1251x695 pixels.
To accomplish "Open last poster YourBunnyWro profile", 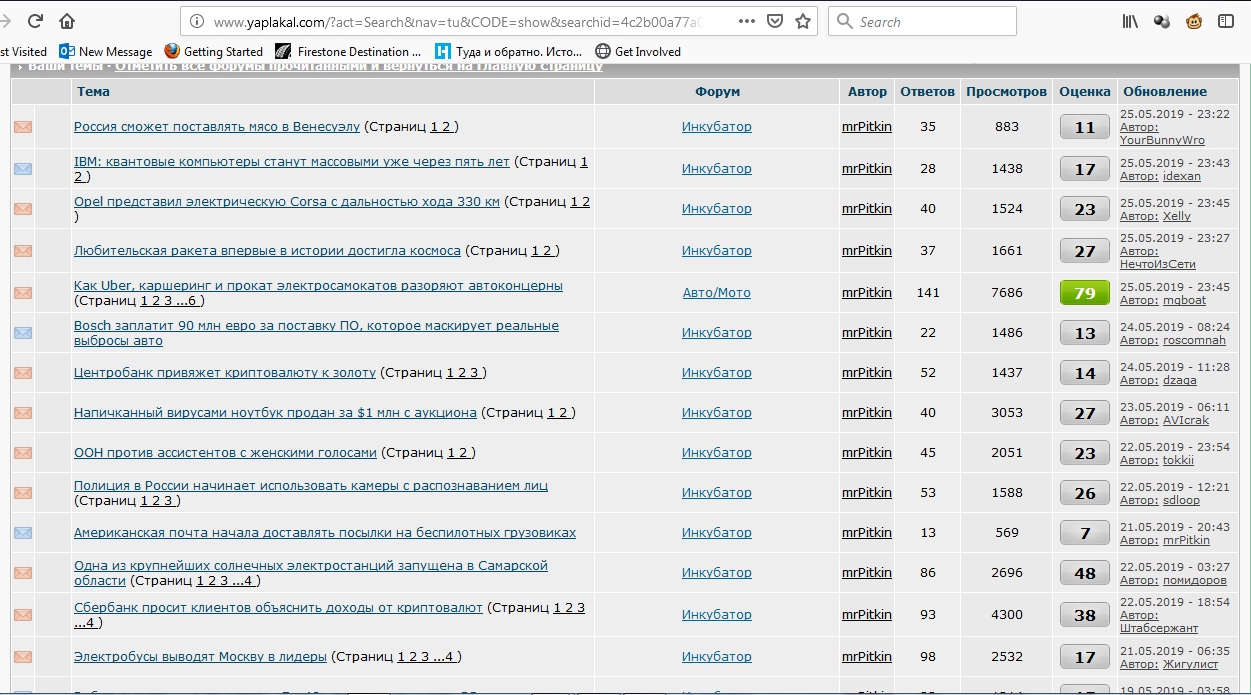I will tap(1162, 140).
